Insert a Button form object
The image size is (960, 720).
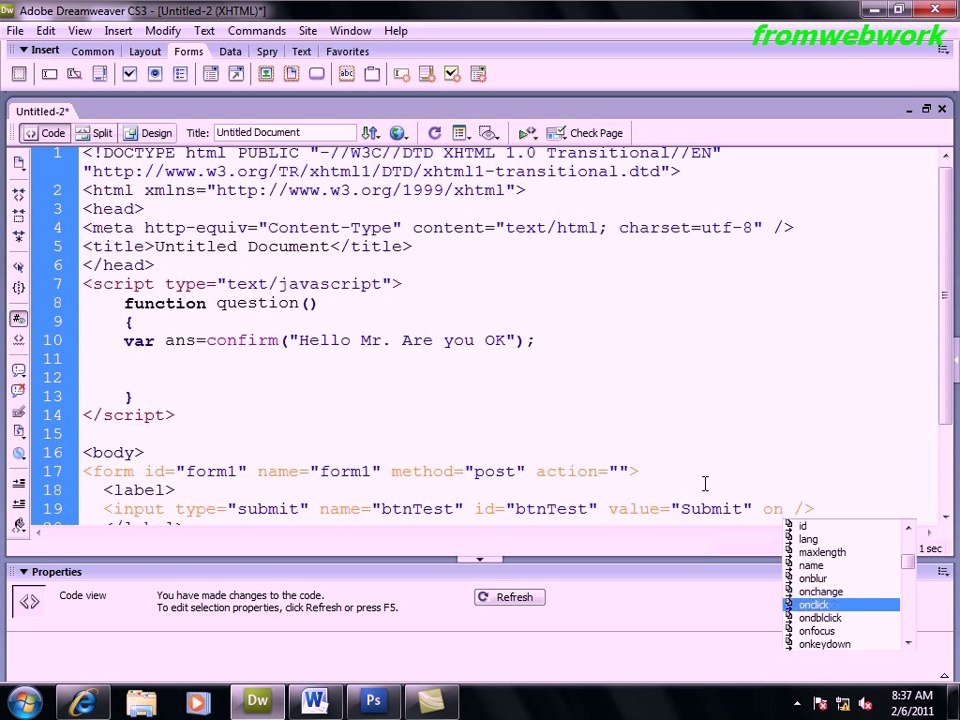tap(317, 74)
